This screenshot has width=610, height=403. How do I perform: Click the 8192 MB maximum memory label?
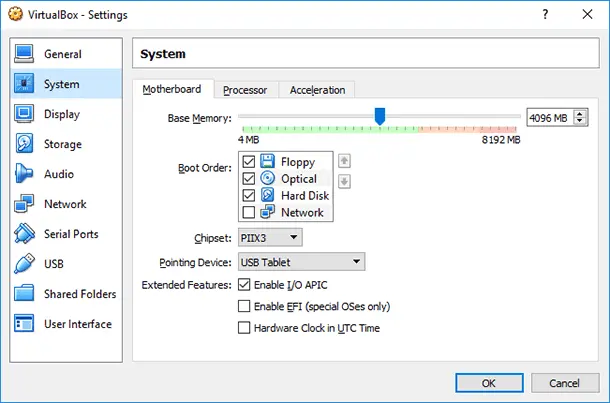(x=501, y=140)
